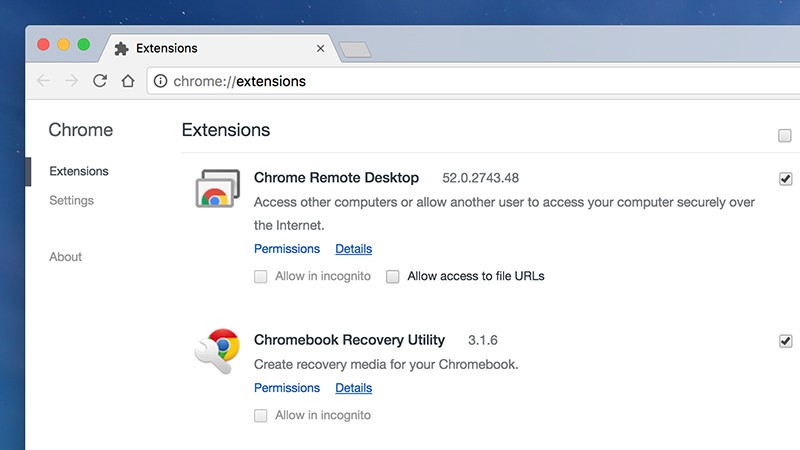Image resolution: width=800 pixels, height=450 pixels.
Task: Enable Allow access to file URLs
Action: coord(393,276)
